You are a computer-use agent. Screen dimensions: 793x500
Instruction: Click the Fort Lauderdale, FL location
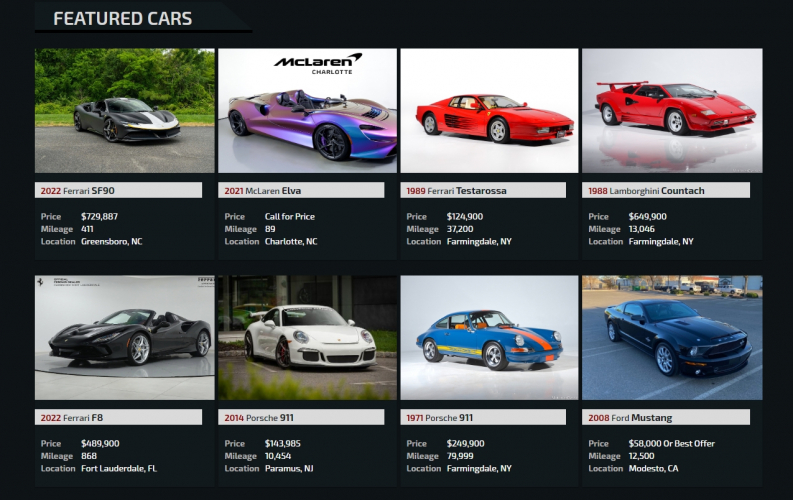tap(119, 468)
